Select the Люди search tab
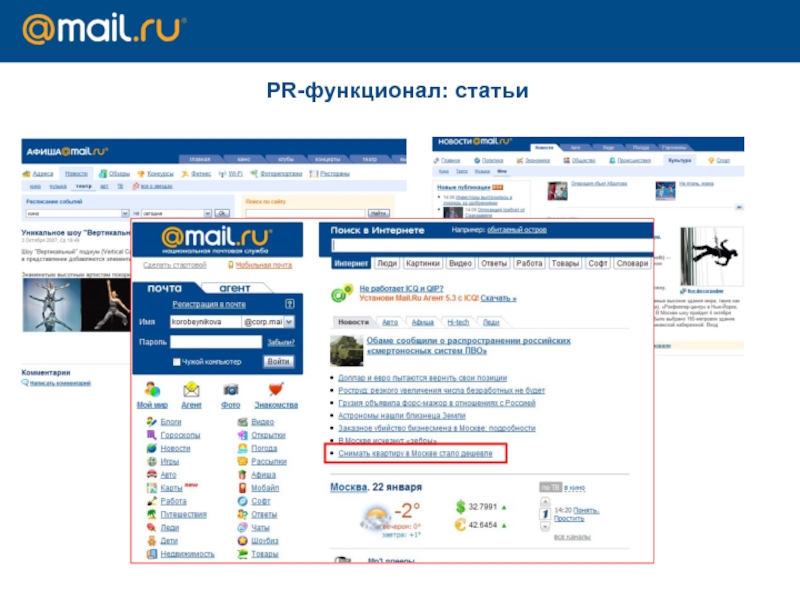 pyautogui.click(x=387, y=263)
